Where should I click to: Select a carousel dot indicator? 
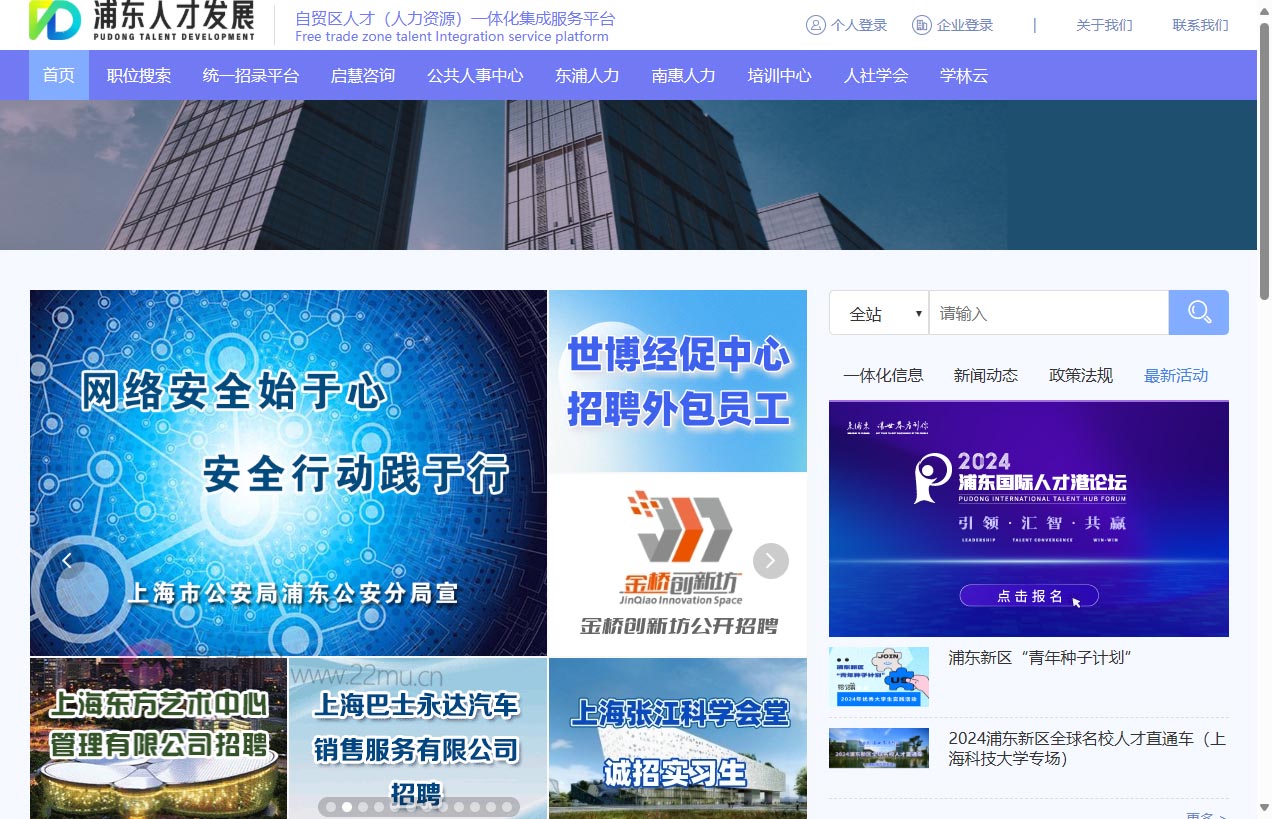[x=346, y=806]
